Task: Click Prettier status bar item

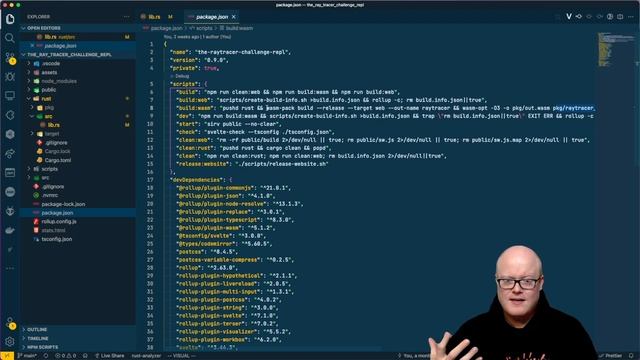Action: (x=611, y=356)
